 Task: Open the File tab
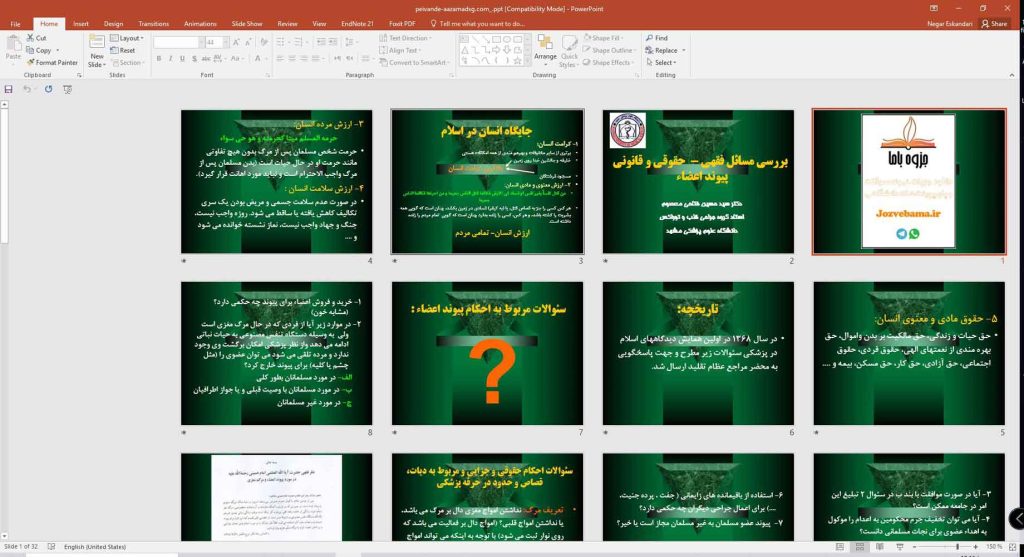pyautogui.click(x=15, y=24)
